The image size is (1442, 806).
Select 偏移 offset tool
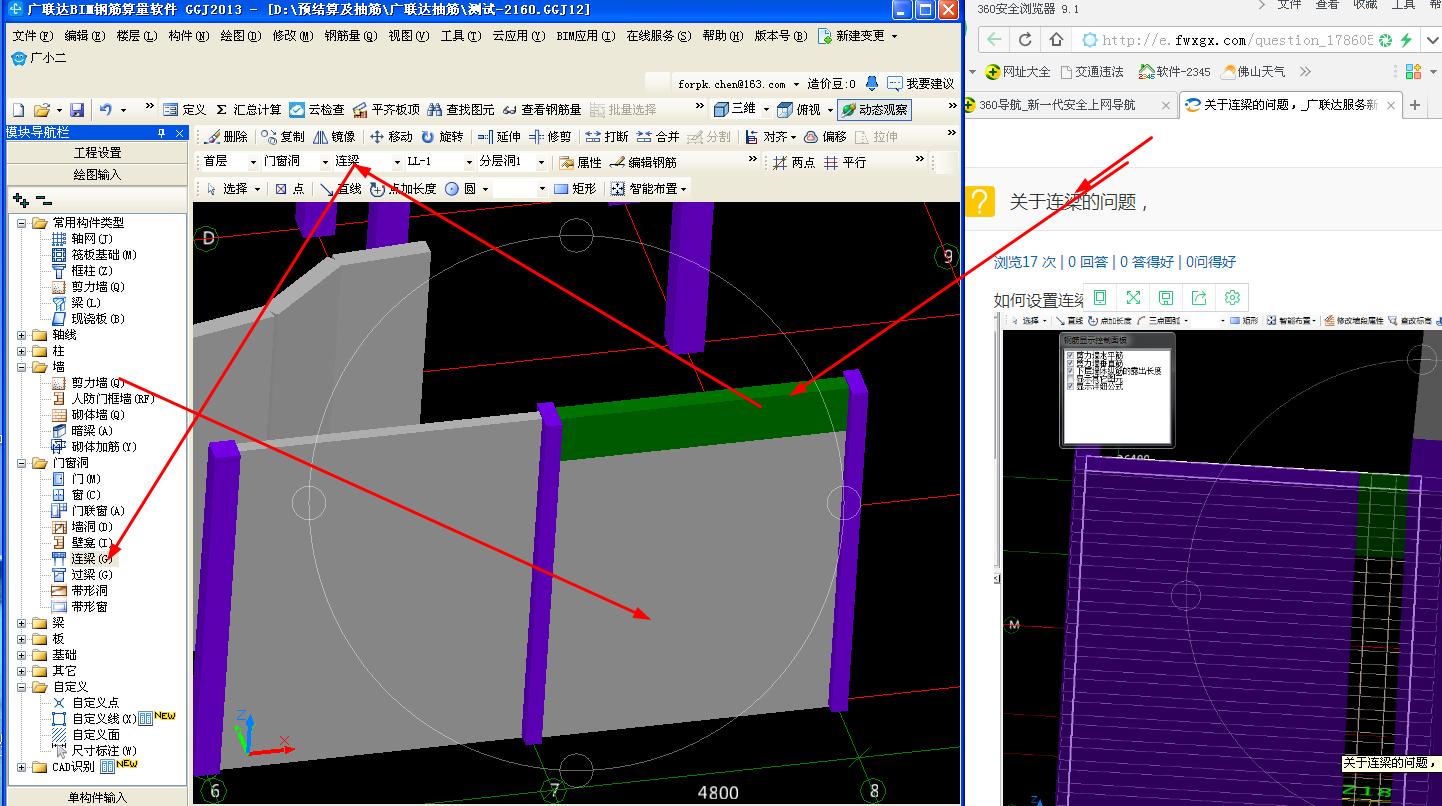tap(826, 137)
